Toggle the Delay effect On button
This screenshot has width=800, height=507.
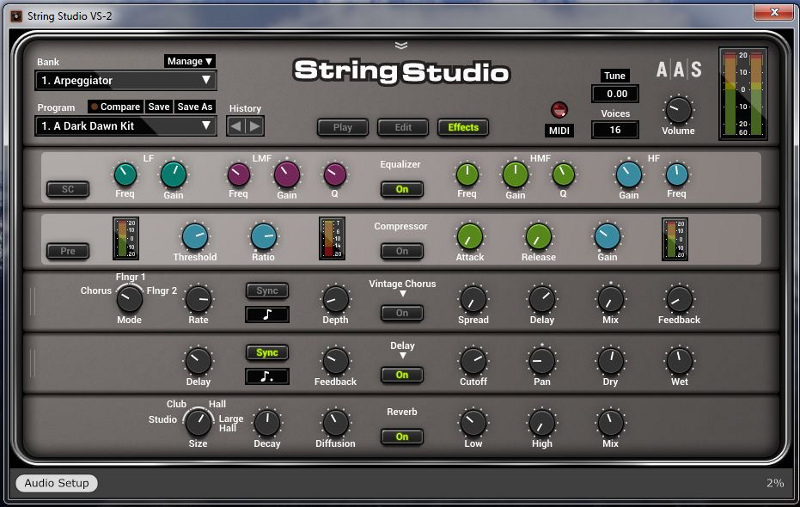tap(402, 375)
